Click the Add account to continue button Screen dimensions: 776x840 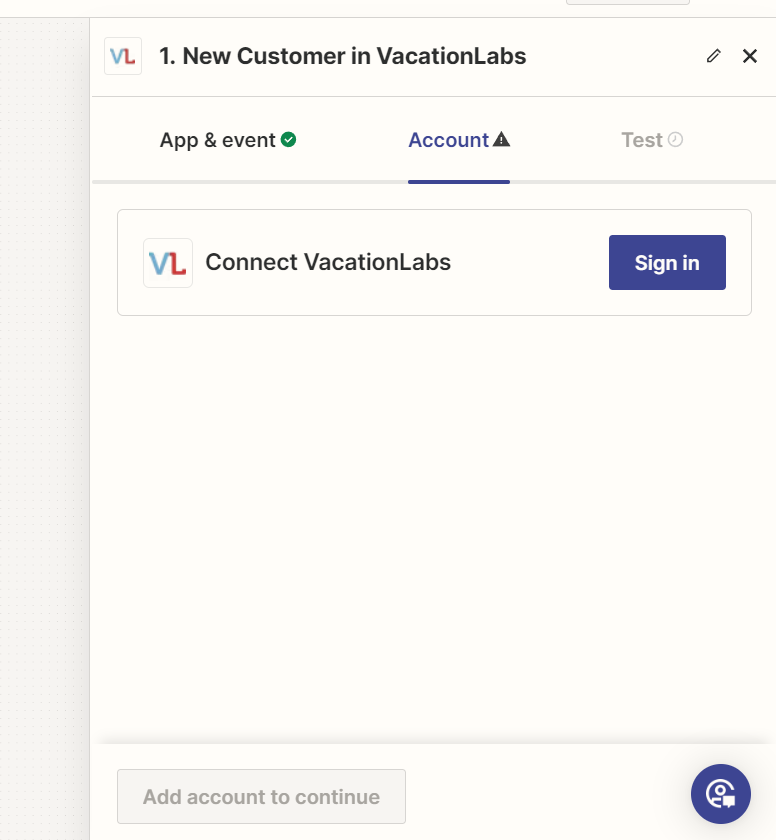pos(261,797)
